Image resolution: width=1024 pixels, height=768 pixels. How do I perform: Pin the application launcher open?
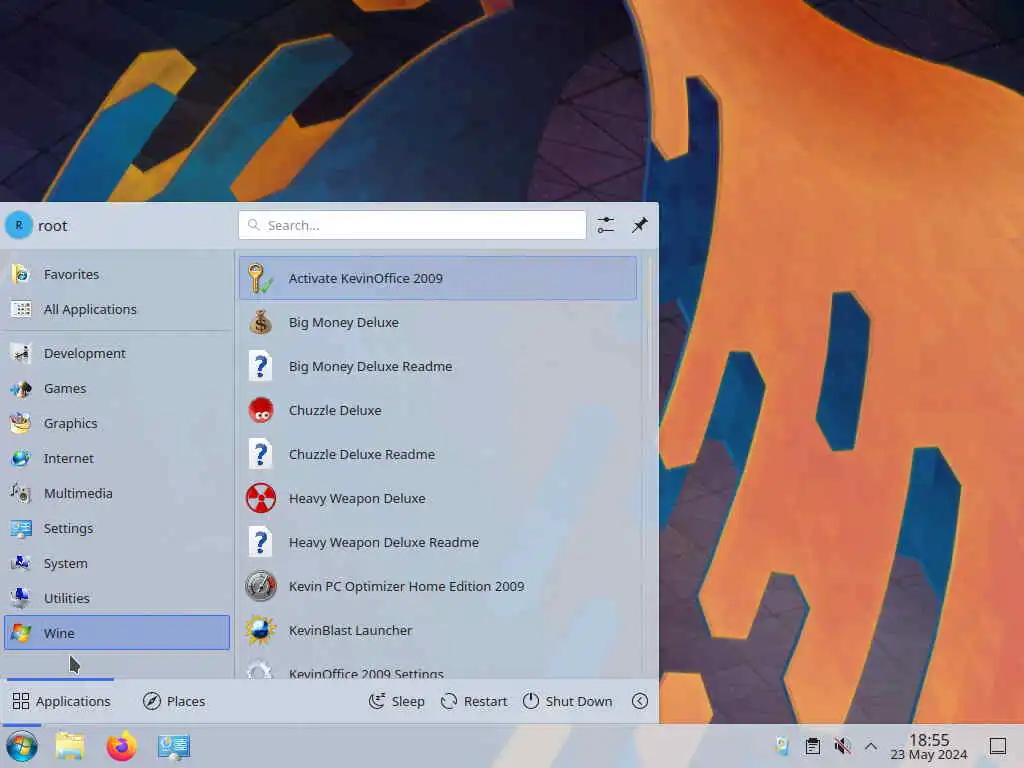pos(639,225)
